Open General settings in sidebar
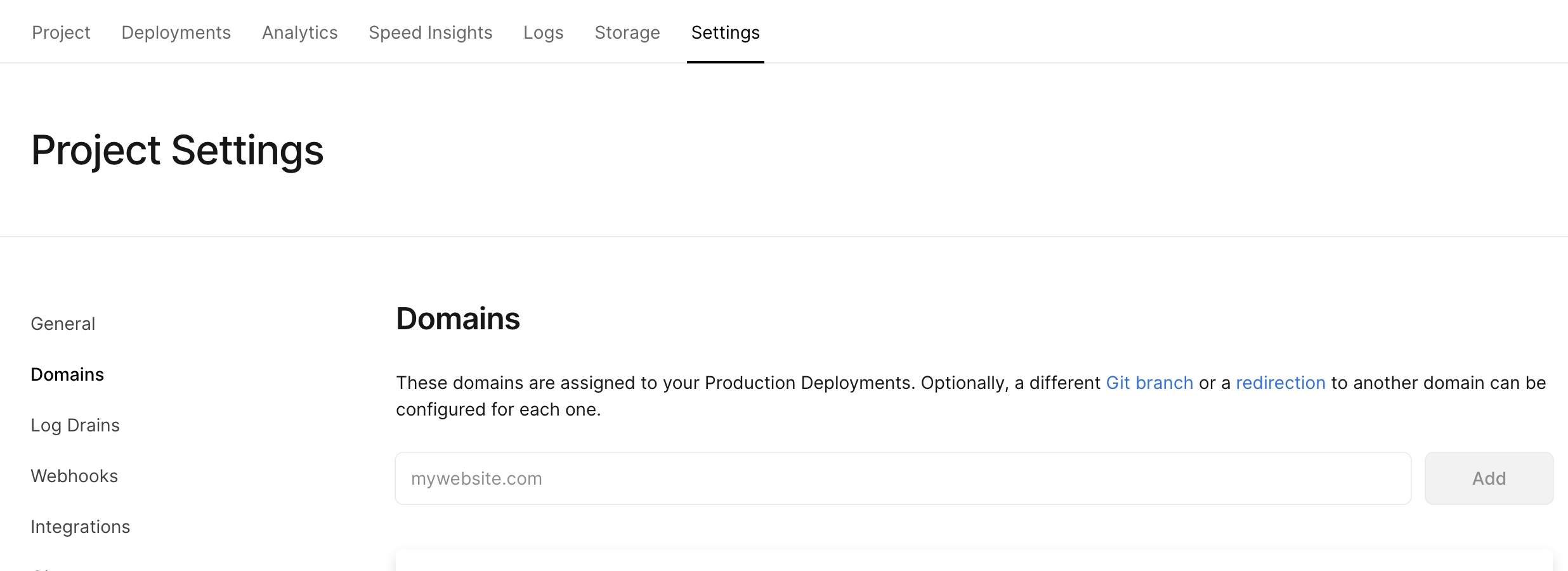1568x571 pixels. pyautogui.click(x=63, y=324)
